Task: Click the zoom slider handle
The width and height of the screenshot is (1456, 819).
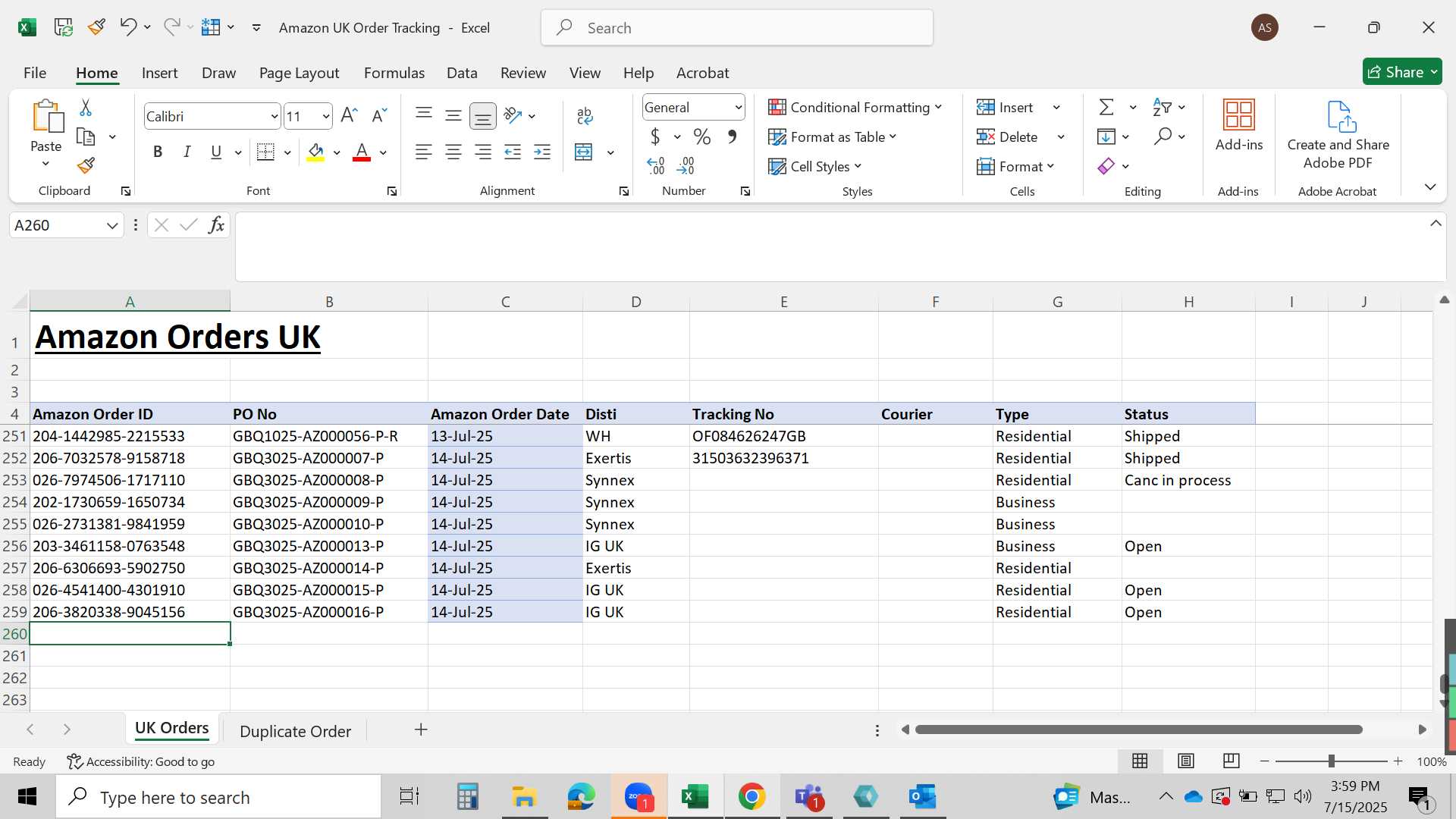Action: pos(1331,761)
